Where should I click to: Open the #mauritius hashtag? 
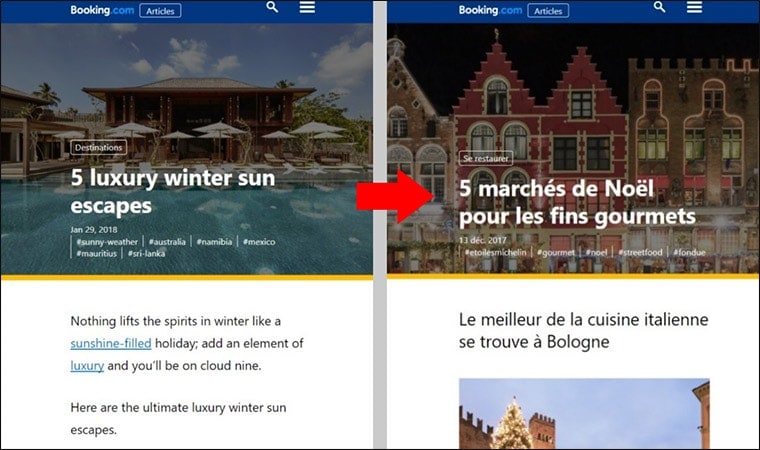tap(96, 254)
